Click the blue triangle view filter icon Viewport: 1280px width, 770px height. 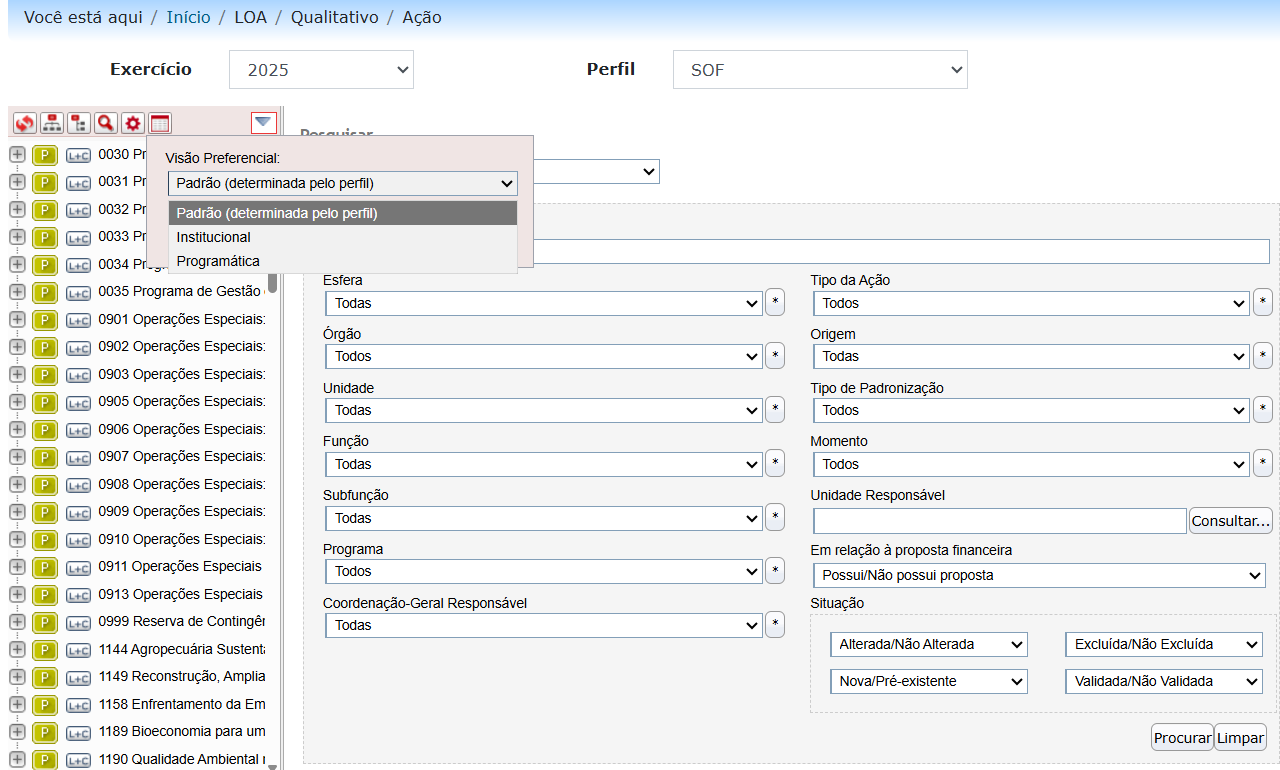(263, 122)
